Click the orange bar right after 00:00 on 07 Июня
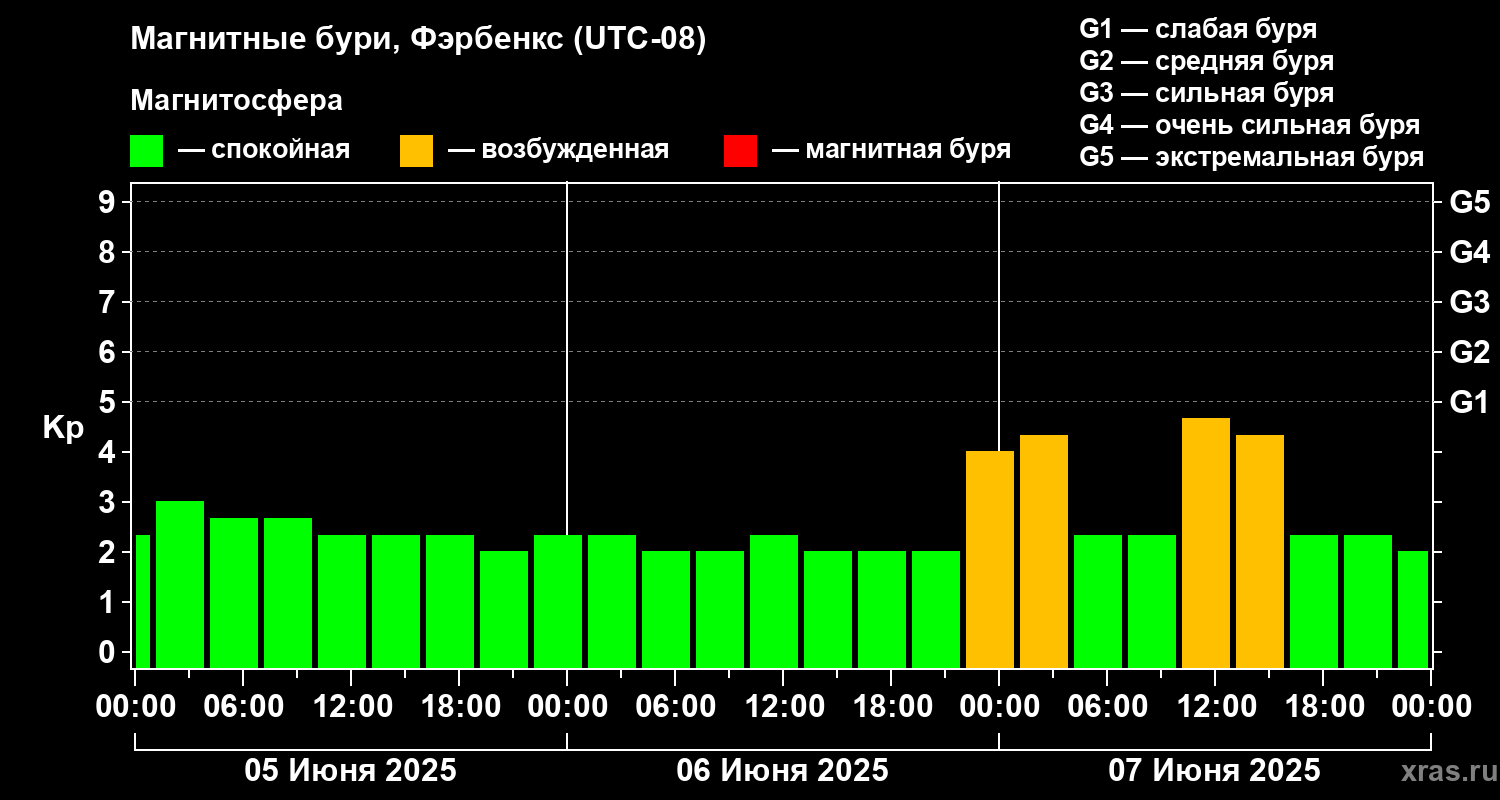 pyautogui.click(x=1044, y=551)
